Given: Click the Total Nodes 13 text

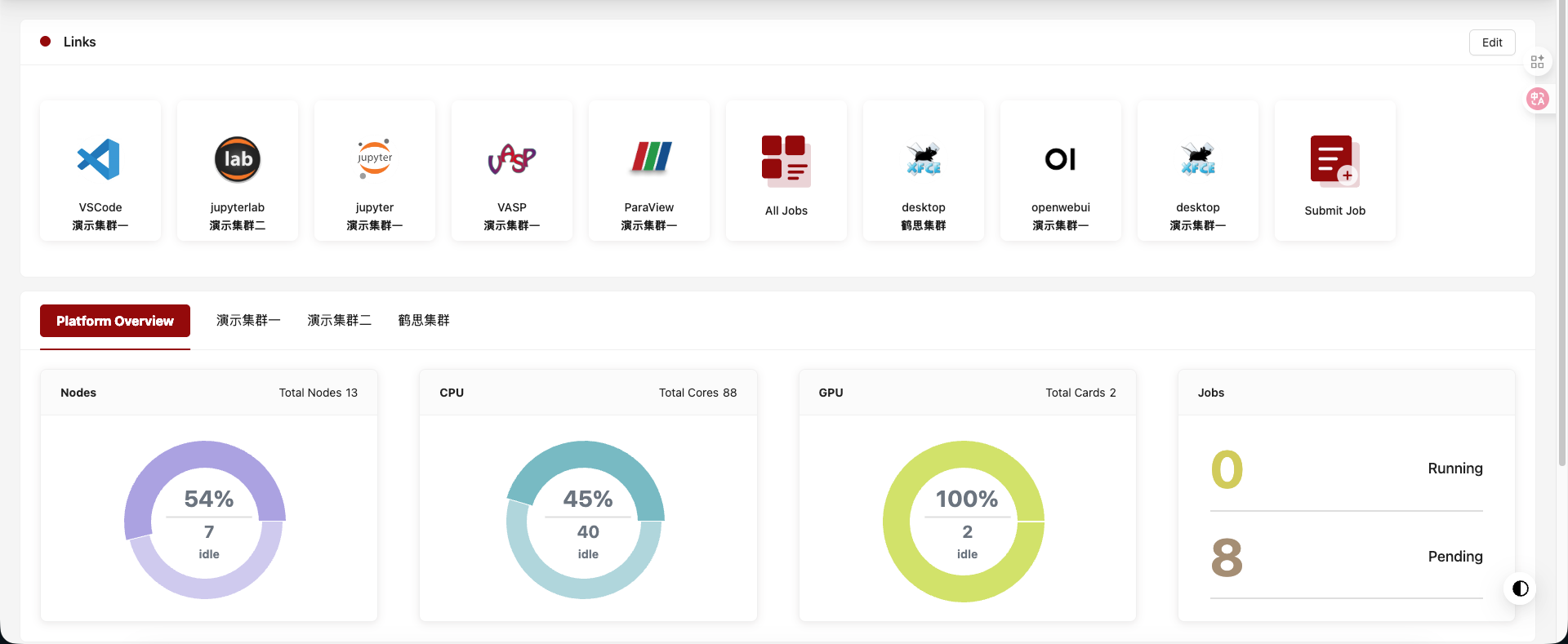Looking at the screenshot, I should 318,393.
